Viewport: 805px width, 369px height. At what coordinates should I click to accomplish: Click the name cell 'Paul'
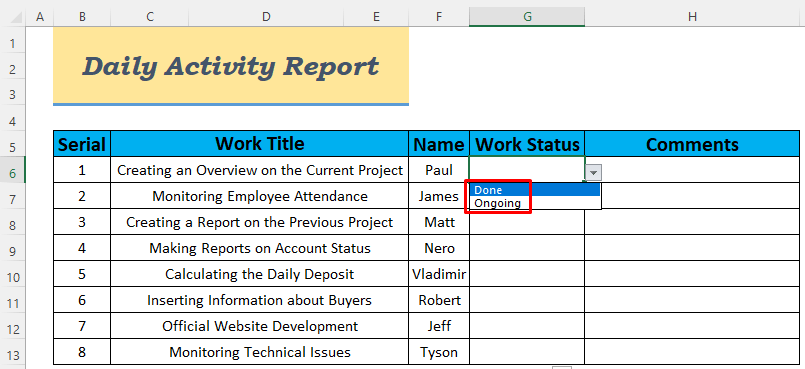pyautogui.click(x=439, y=170)
